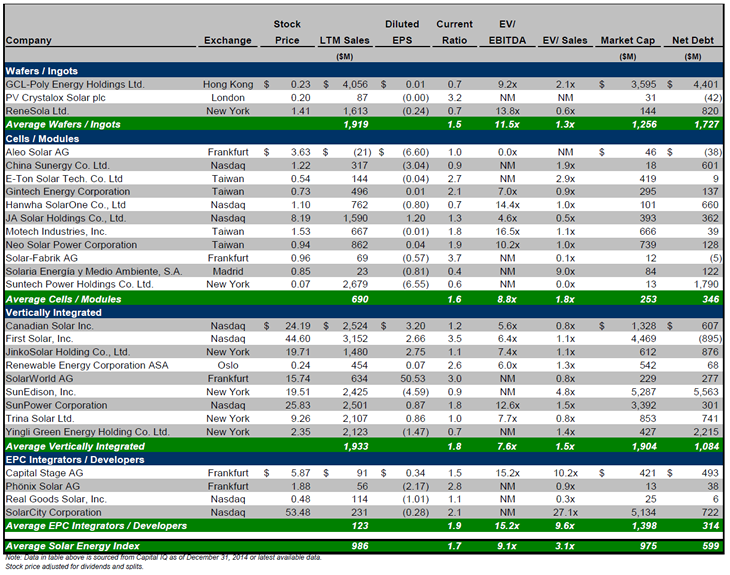Select Trina Solar Ltd. company name
The image size is (730, 575).
tap(40, 418)
